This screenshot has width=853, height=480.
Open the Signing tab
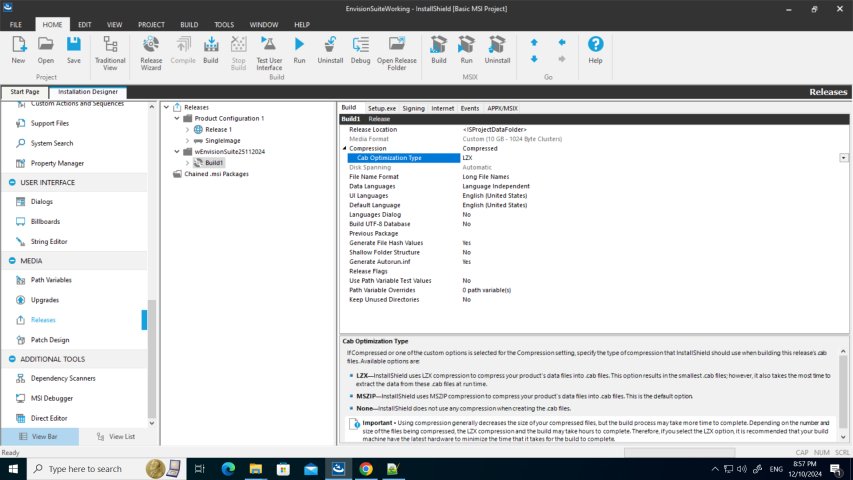413,108
